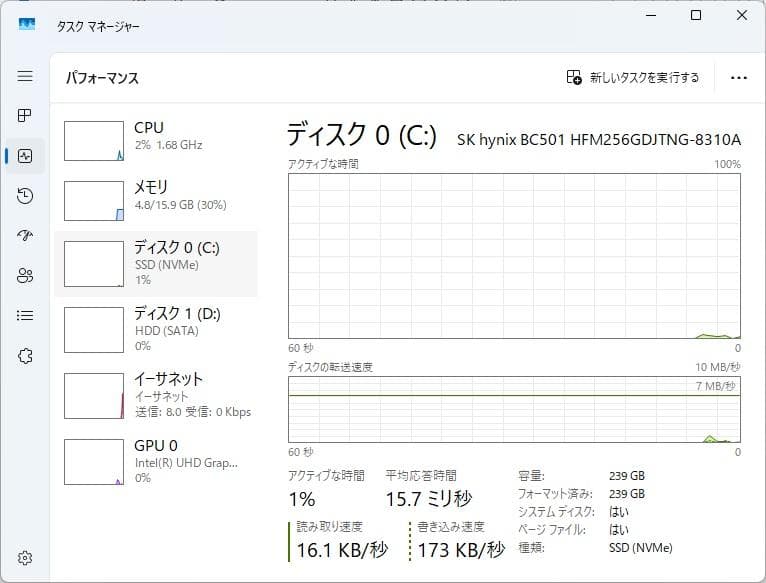Click the 10 MB/秒 scale label
The width and height of the screenshot is (766, 583).
[x=718, y=367]
